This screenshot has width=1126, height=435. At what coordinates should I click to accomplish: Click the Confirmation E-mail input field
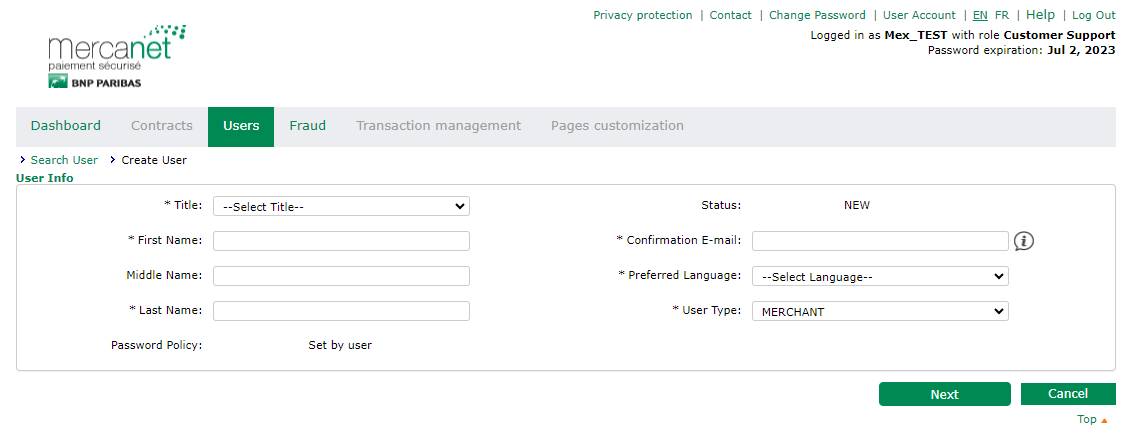(x=879, y=241)
